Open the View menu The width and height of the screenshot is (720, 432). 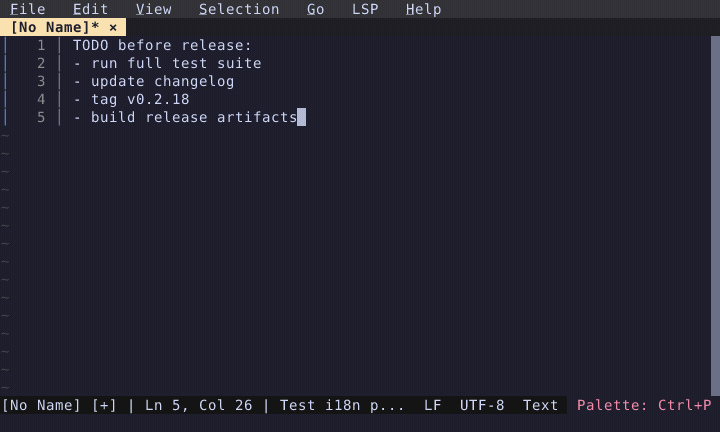click(153, 9)
